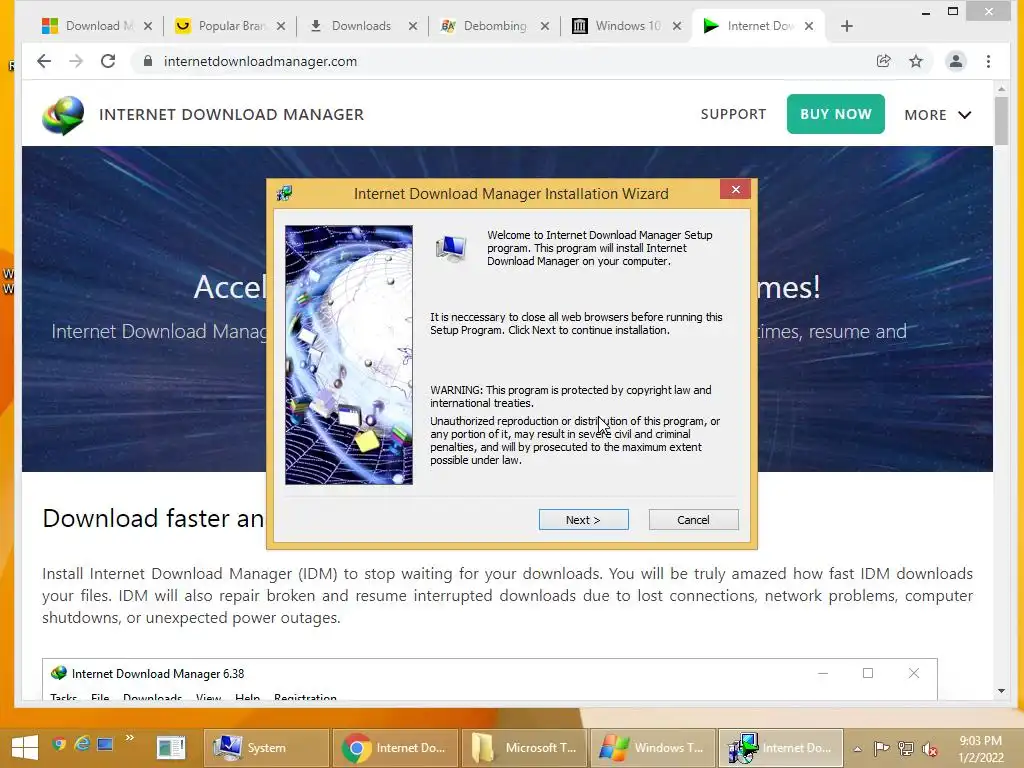Viewport: 1024px width, 768px height.
Task: Launch Internet Explorer from quick launch
Action: (x=82, y=744)
